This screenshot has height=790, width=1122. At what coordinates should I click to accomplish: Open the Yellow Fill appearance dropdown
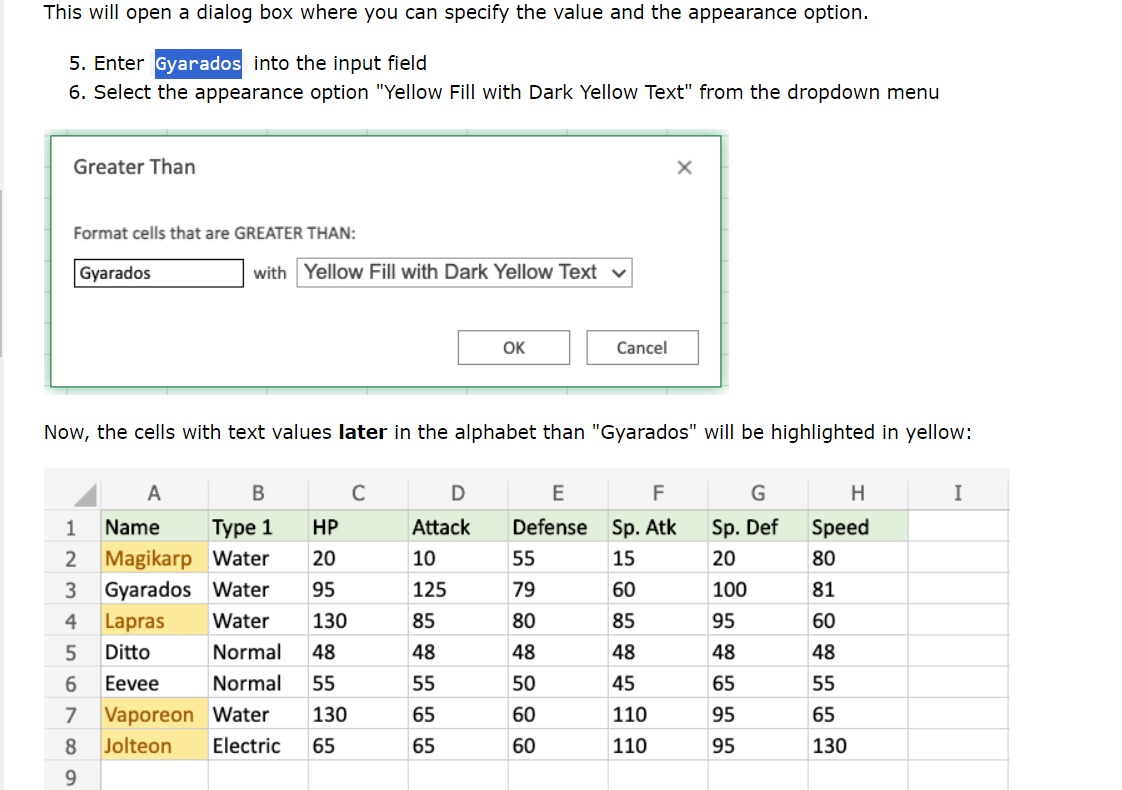pos(464,273)
